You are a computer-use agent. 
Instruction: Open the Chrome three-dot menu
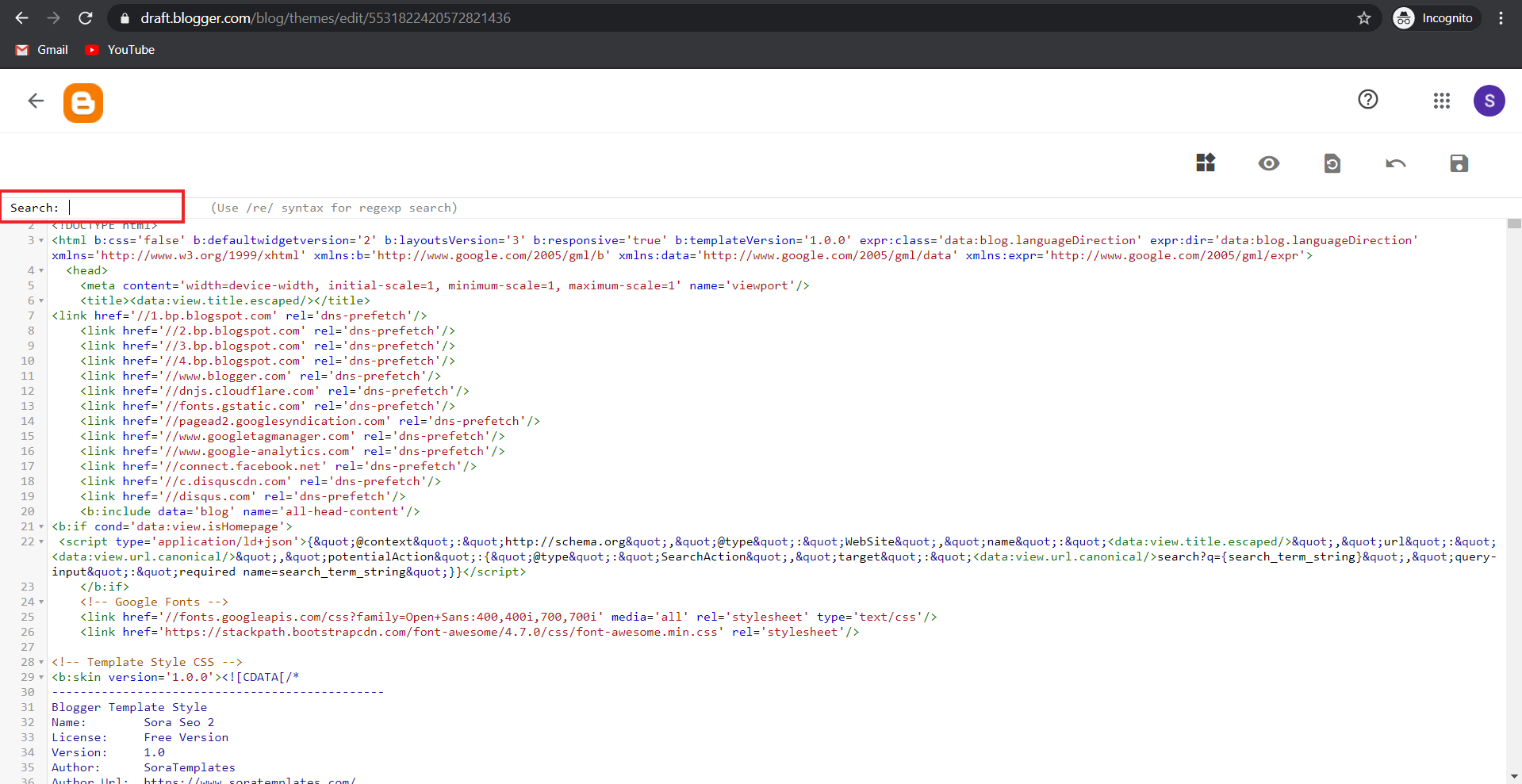click(1501, 18)
